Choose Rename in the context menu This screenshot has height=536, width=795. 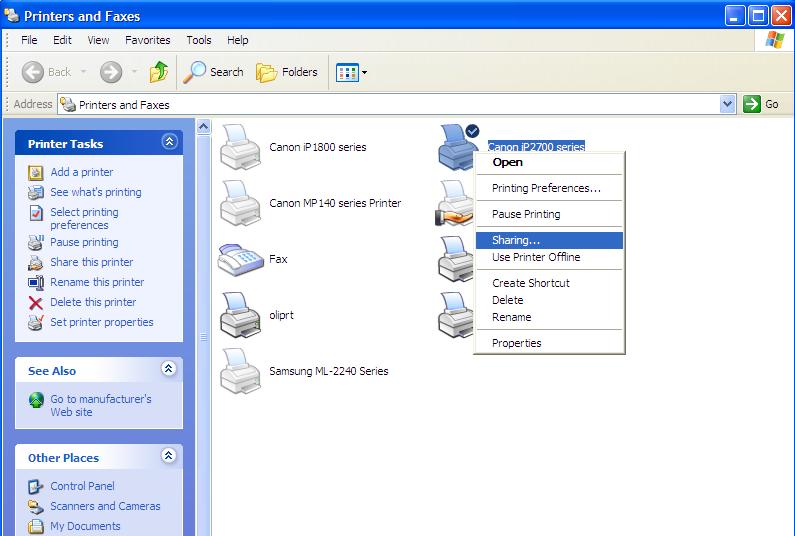coord(549,317)
